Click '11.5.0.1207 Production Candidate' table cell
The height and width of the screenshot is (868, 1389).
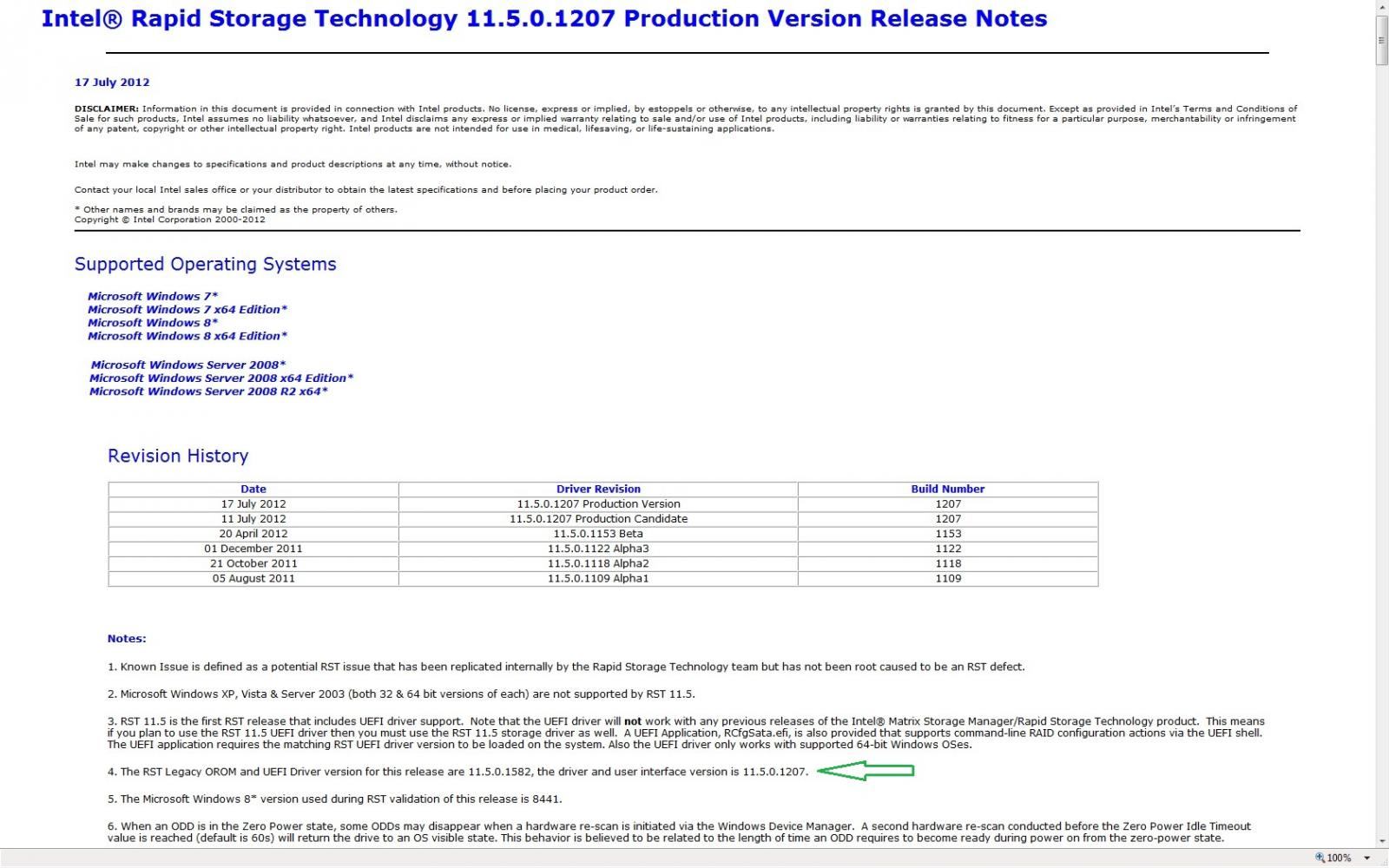[x=598, y=519]
